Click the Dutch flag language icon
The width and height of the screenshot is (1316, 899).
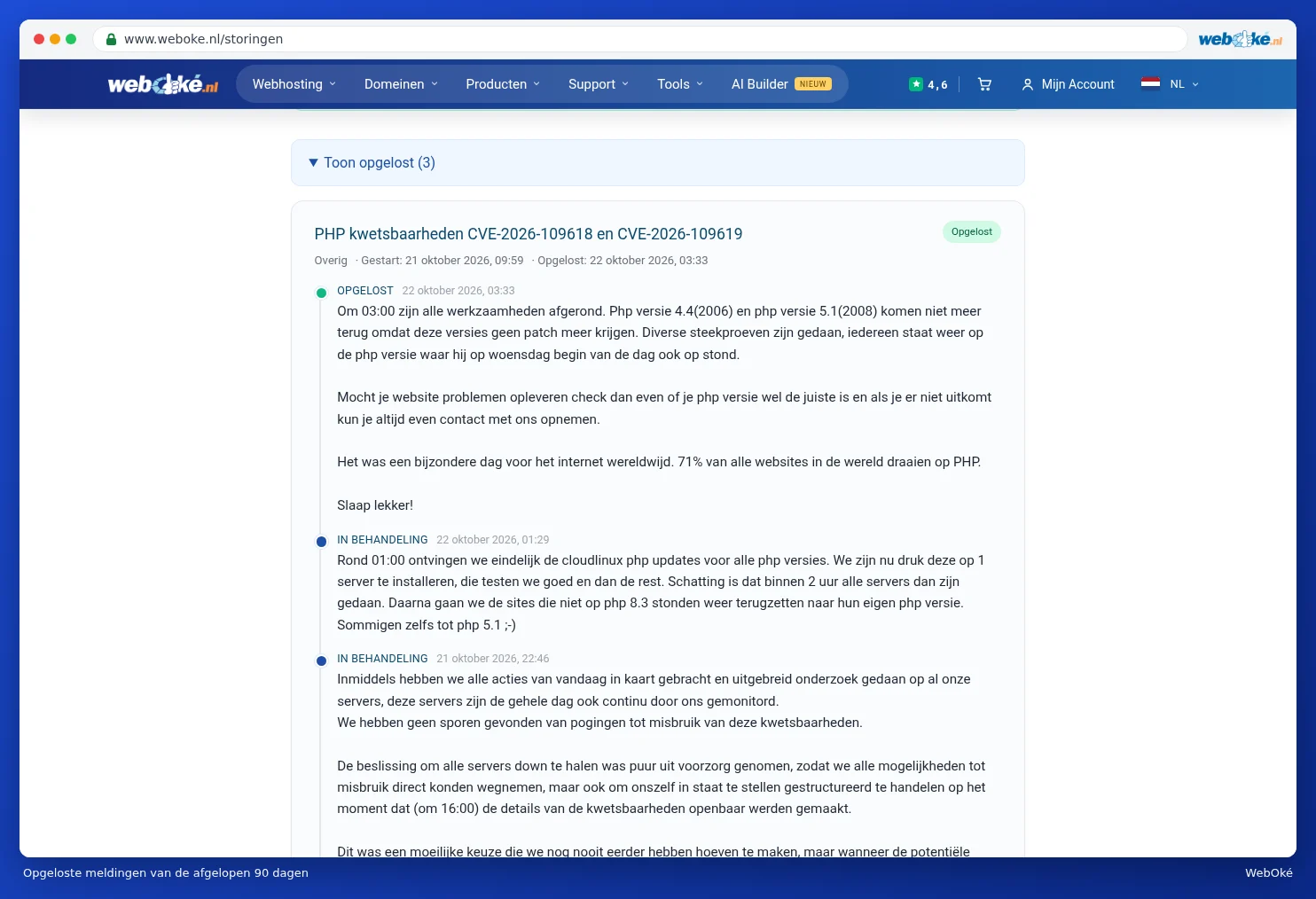tap(1150, 84)
